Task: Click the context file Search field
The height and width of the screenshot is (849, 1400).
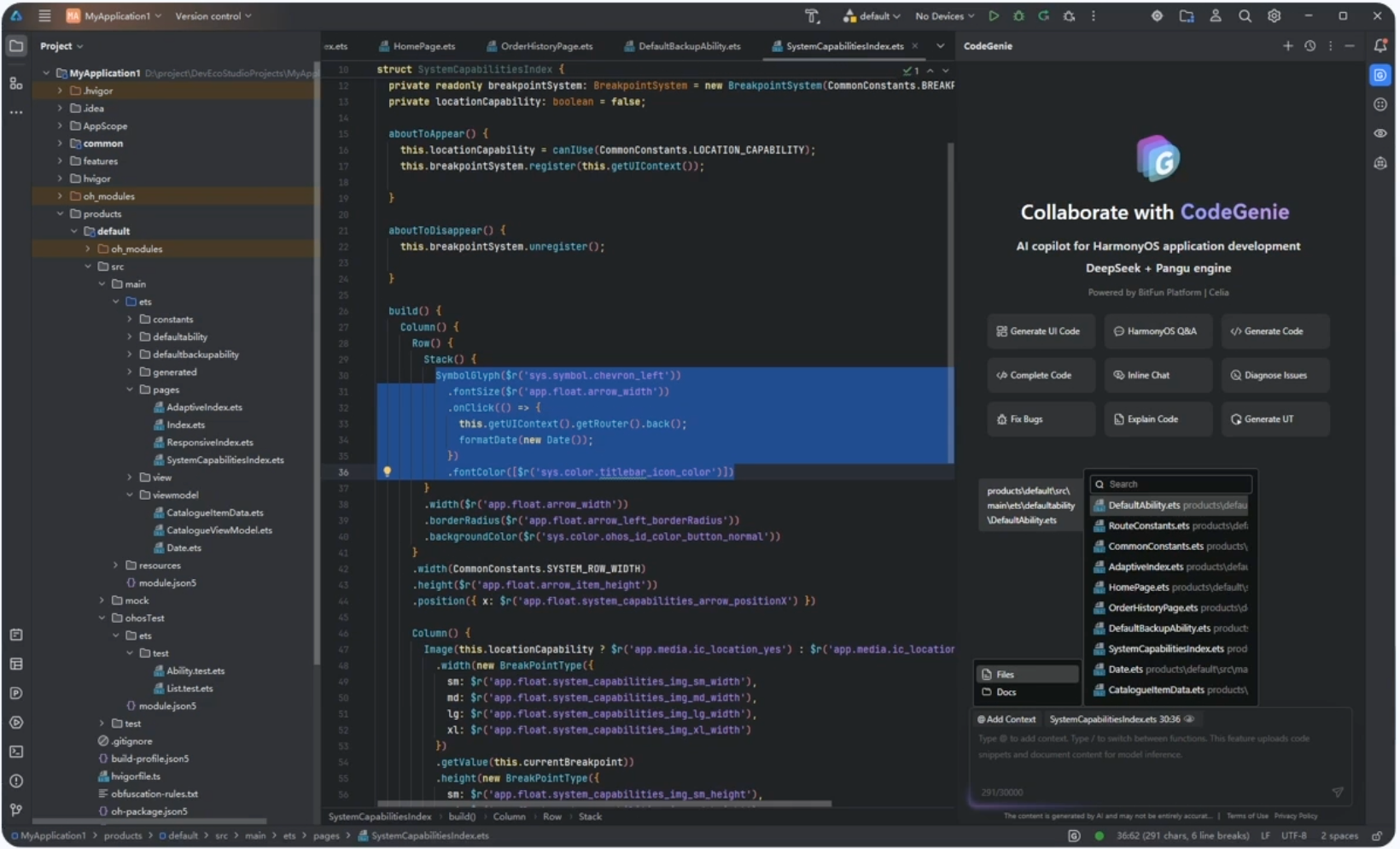Action: point(1171,484)
